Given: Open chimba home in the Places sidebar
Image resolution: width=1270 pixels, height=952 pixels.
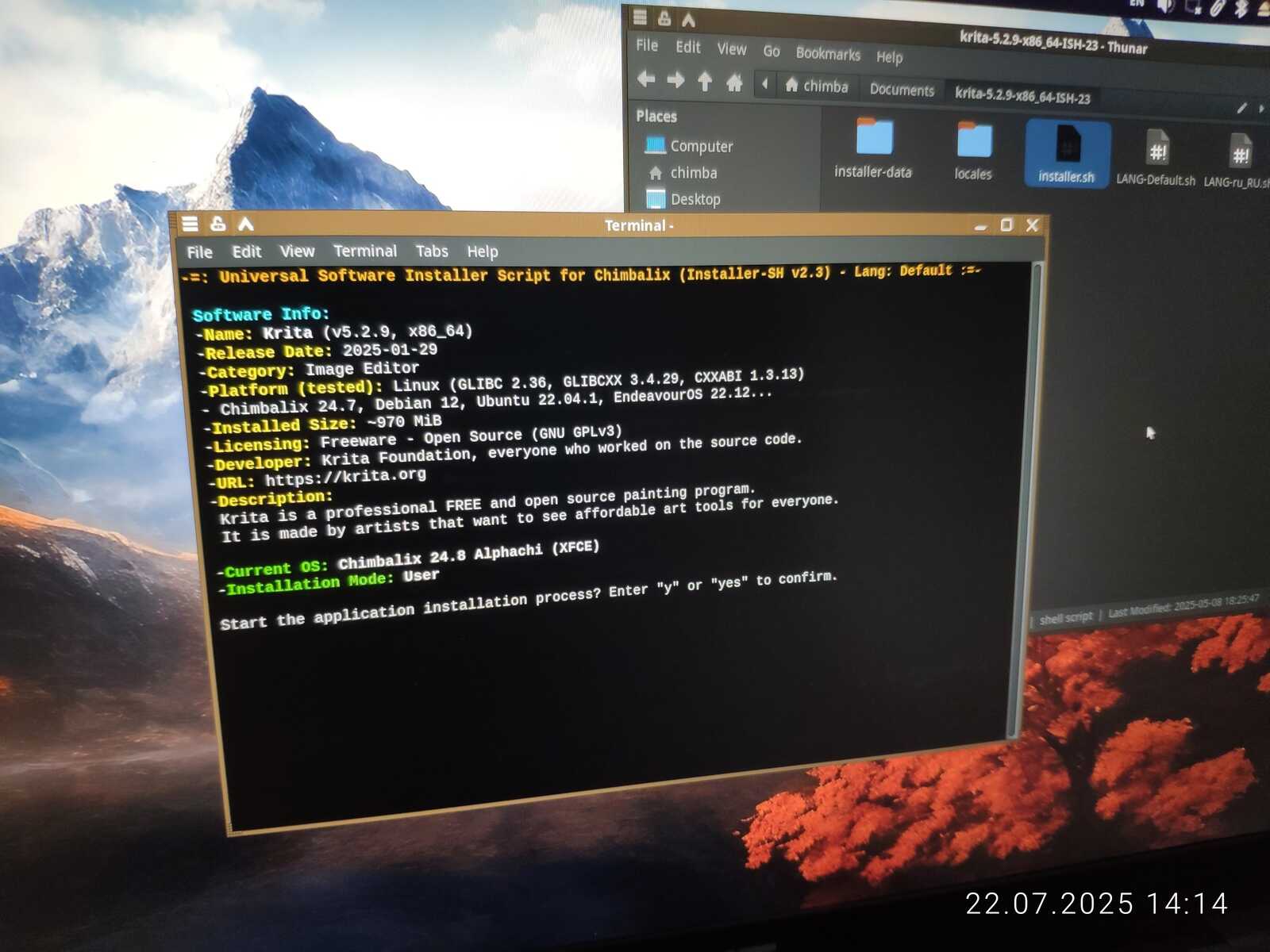Looking at the screenshot, I should pos(683,172).
